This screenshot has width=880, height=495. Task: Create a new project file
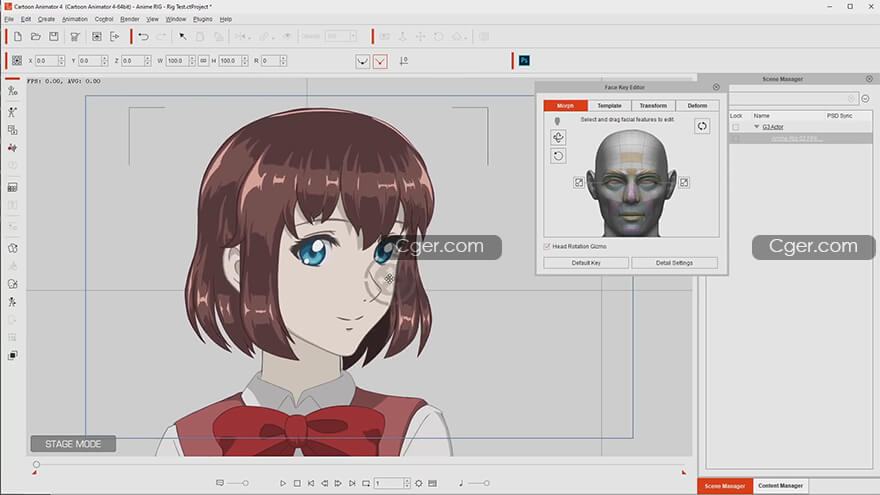coord(17,36)
